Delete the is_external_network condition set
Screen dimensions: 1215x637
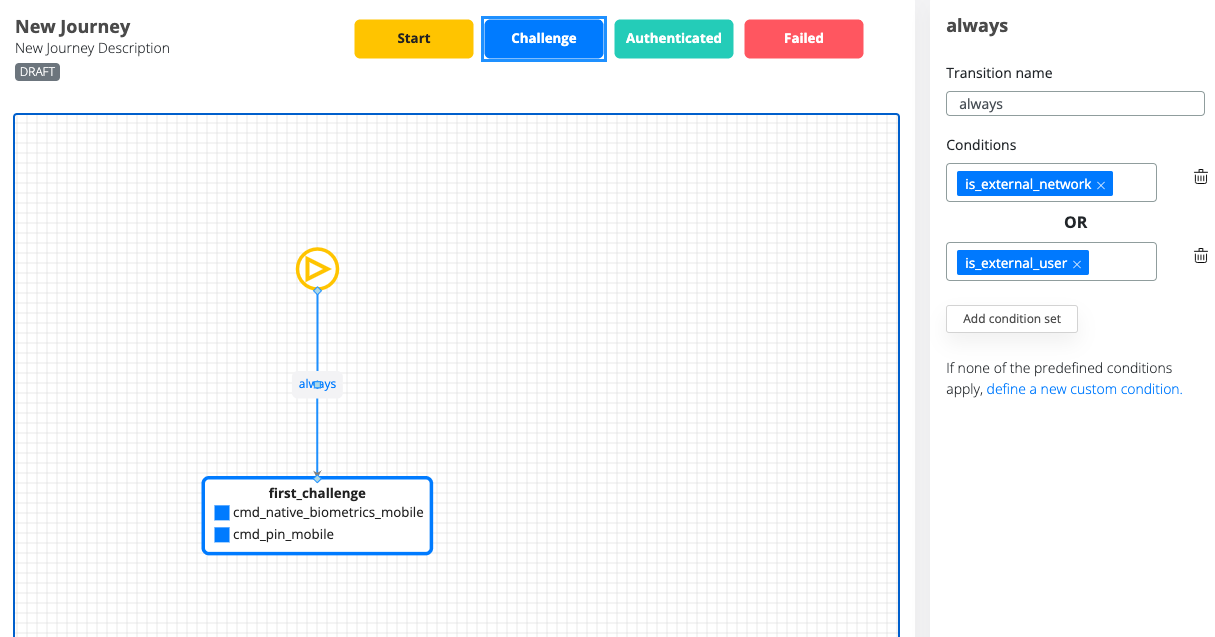(x=1200, y=177)
